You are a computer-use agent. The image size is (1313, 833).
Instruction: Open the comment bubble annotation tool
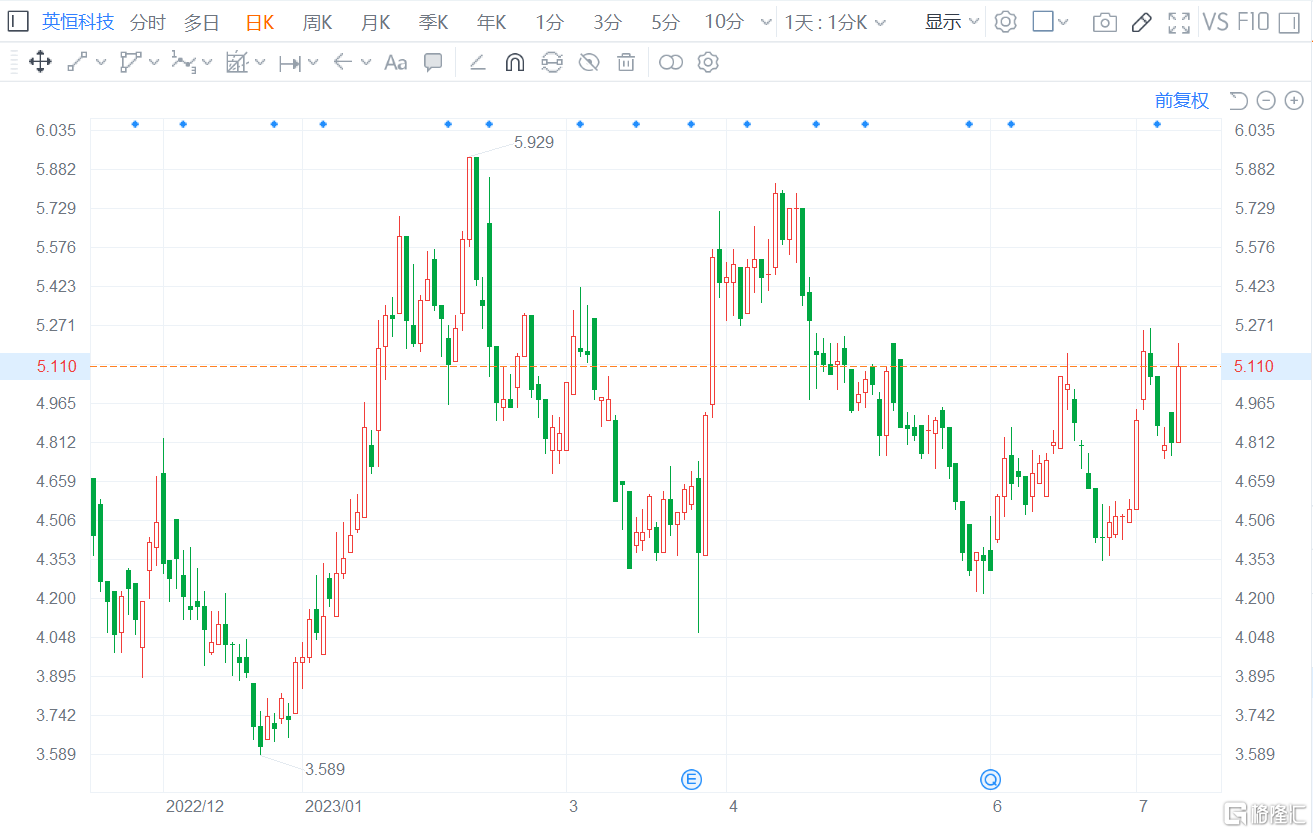pos(433,62)
